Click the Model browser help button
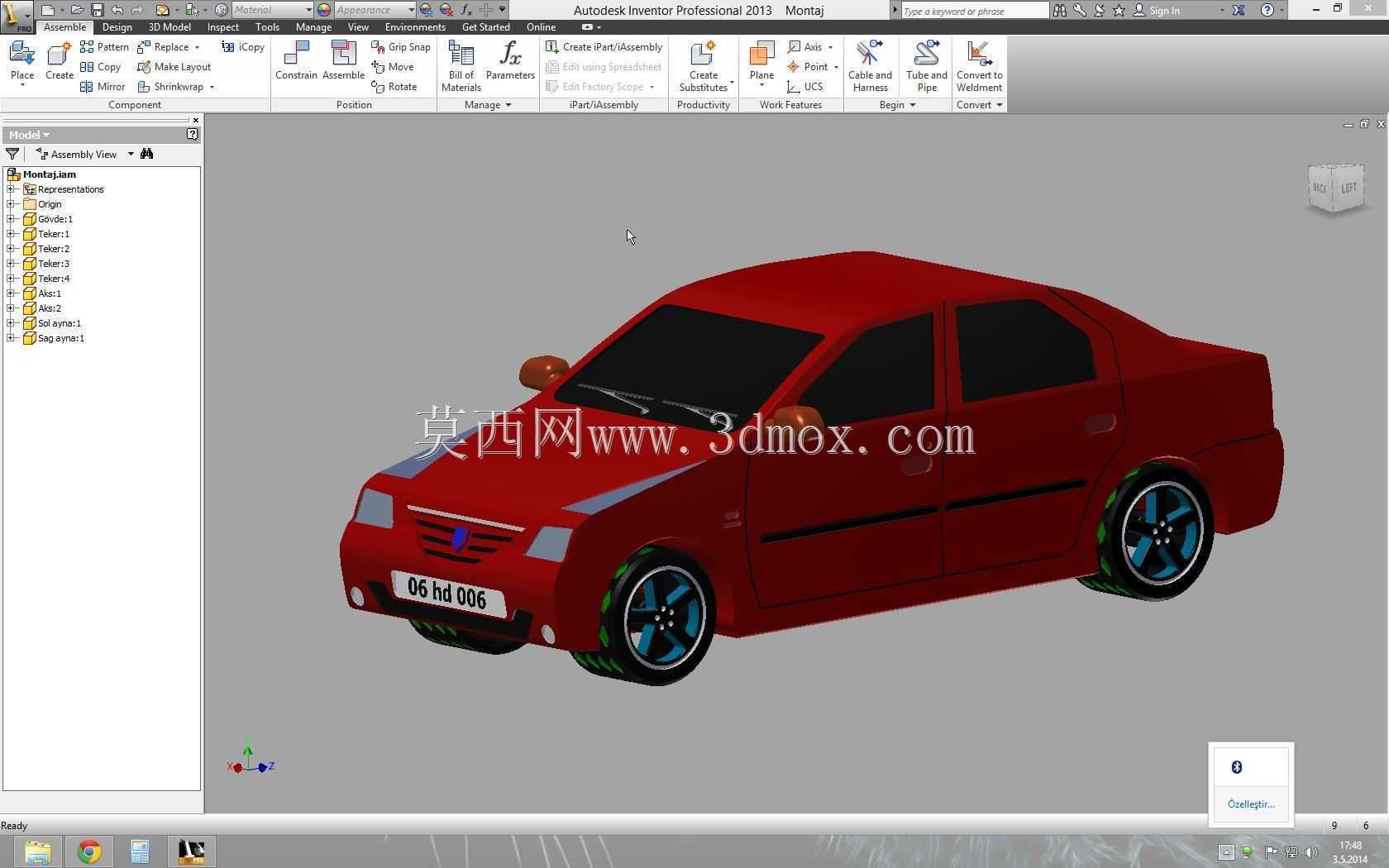This screenshot has height=868, width=1389. pos(193,134)
